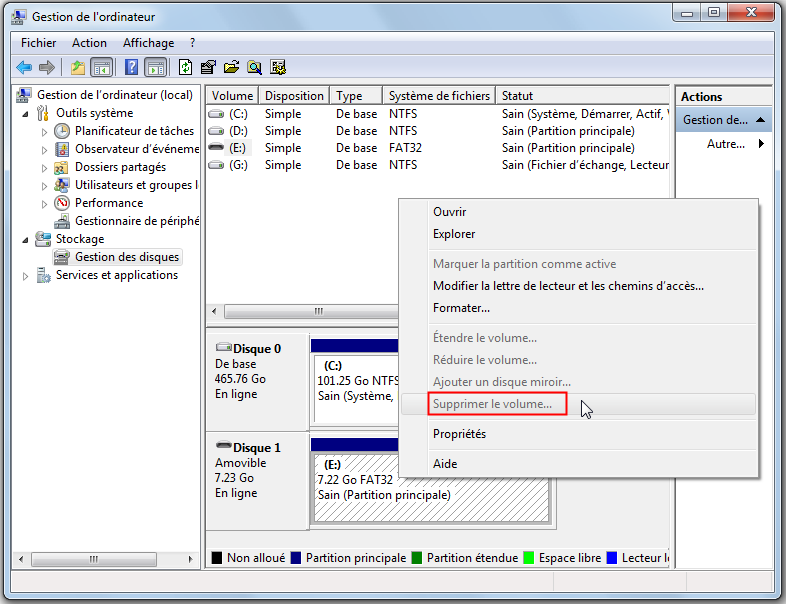Expand the Planificateur de tâches node
Screen dimensions: 786x604
pos(45,132)
